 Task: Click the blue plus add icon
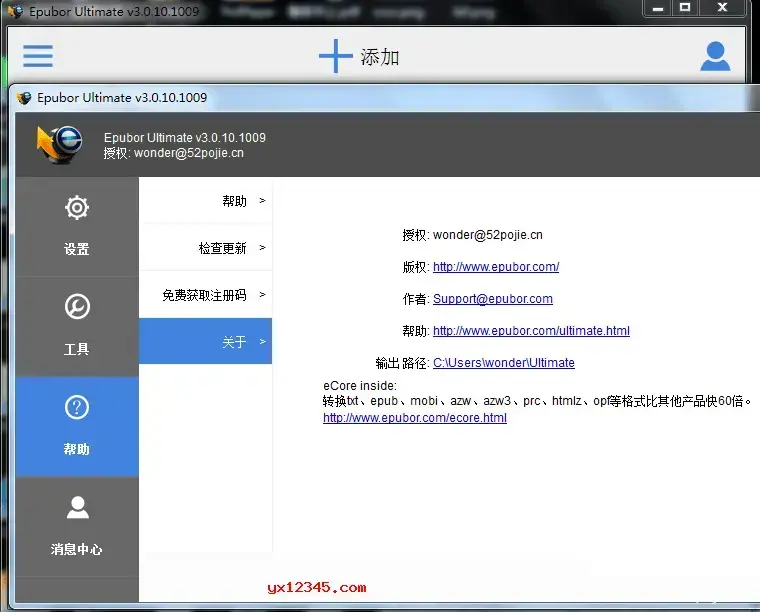tap(335, 56)
